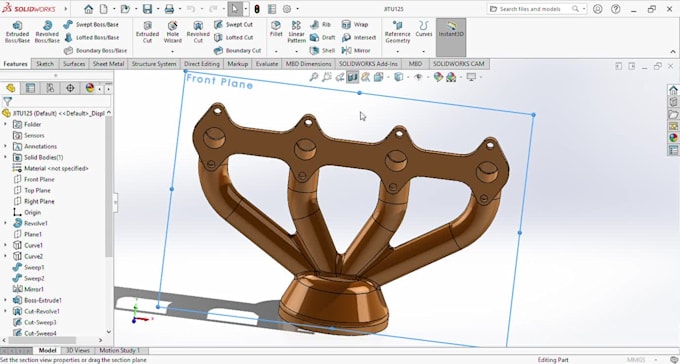Choose the Boundary Cut tool
Viewport: 680px width, 364px height.
[x=238, y=50]
